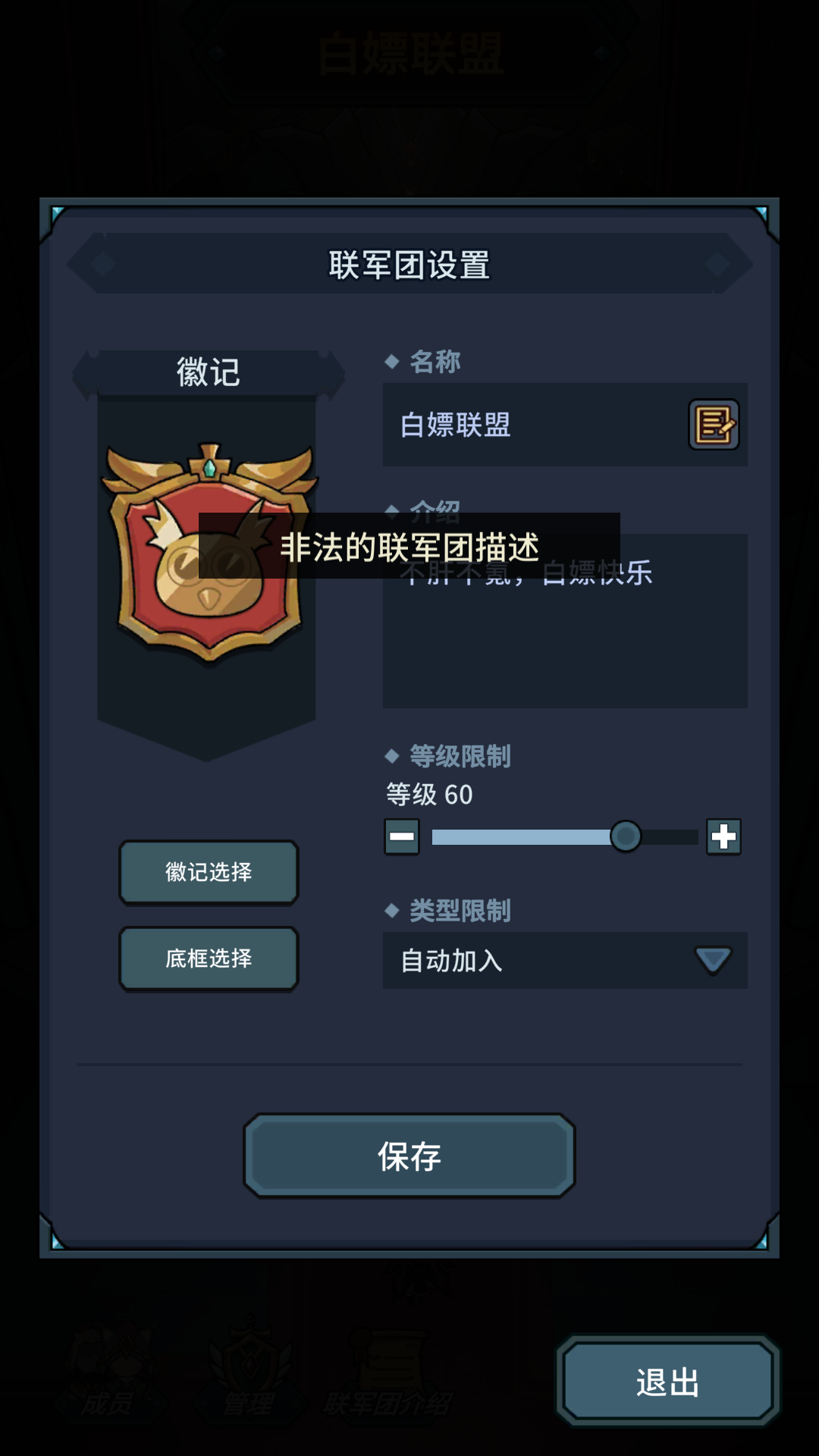
Task: Edit the 介绍 description text area
Action: coord(565,621)
